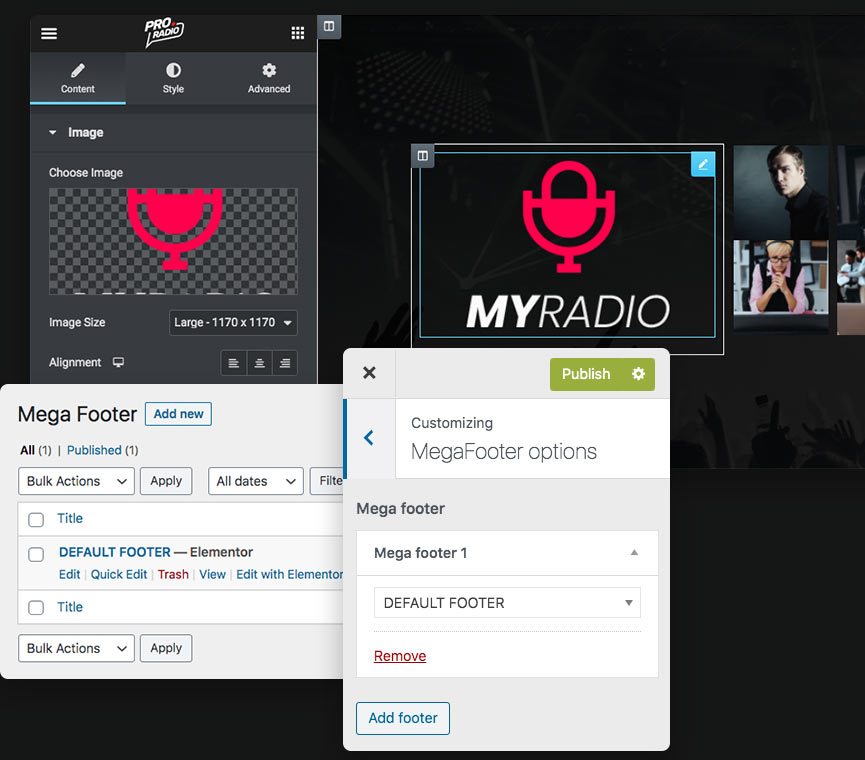Click the top Apply button

tap(166, 481)
